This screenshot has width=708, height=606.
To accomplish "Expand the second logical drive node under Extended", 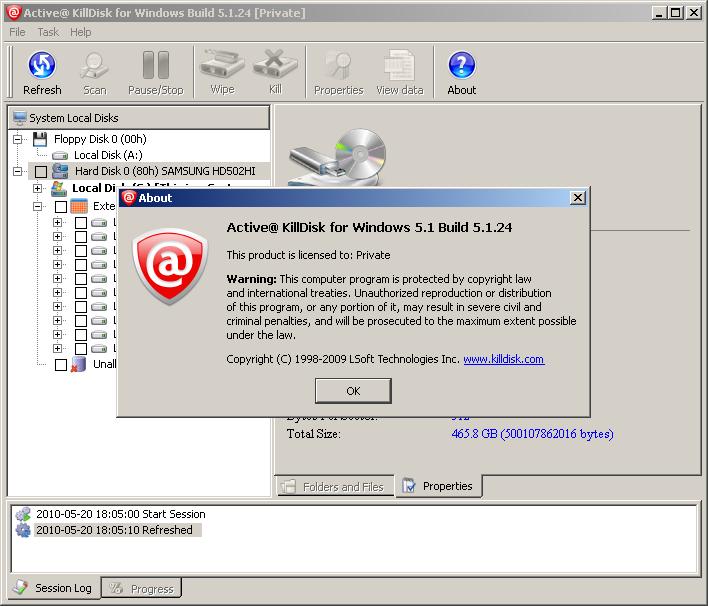I will [57, 236].
